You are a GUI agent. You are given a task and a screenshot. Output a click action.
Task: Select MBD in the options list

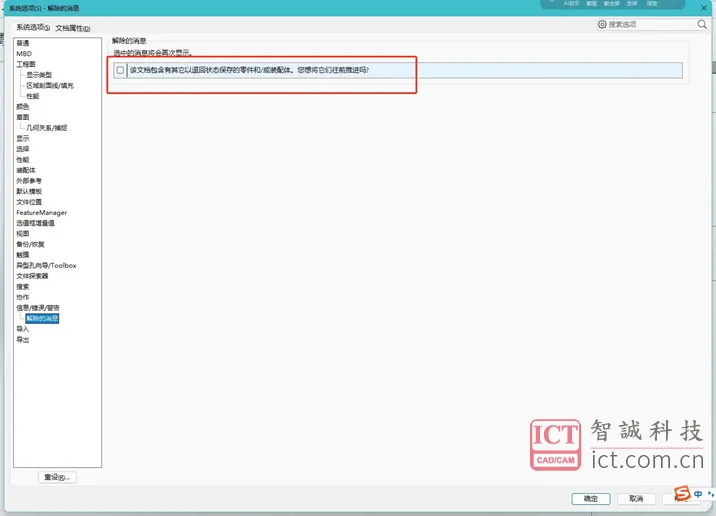point(24,53)
